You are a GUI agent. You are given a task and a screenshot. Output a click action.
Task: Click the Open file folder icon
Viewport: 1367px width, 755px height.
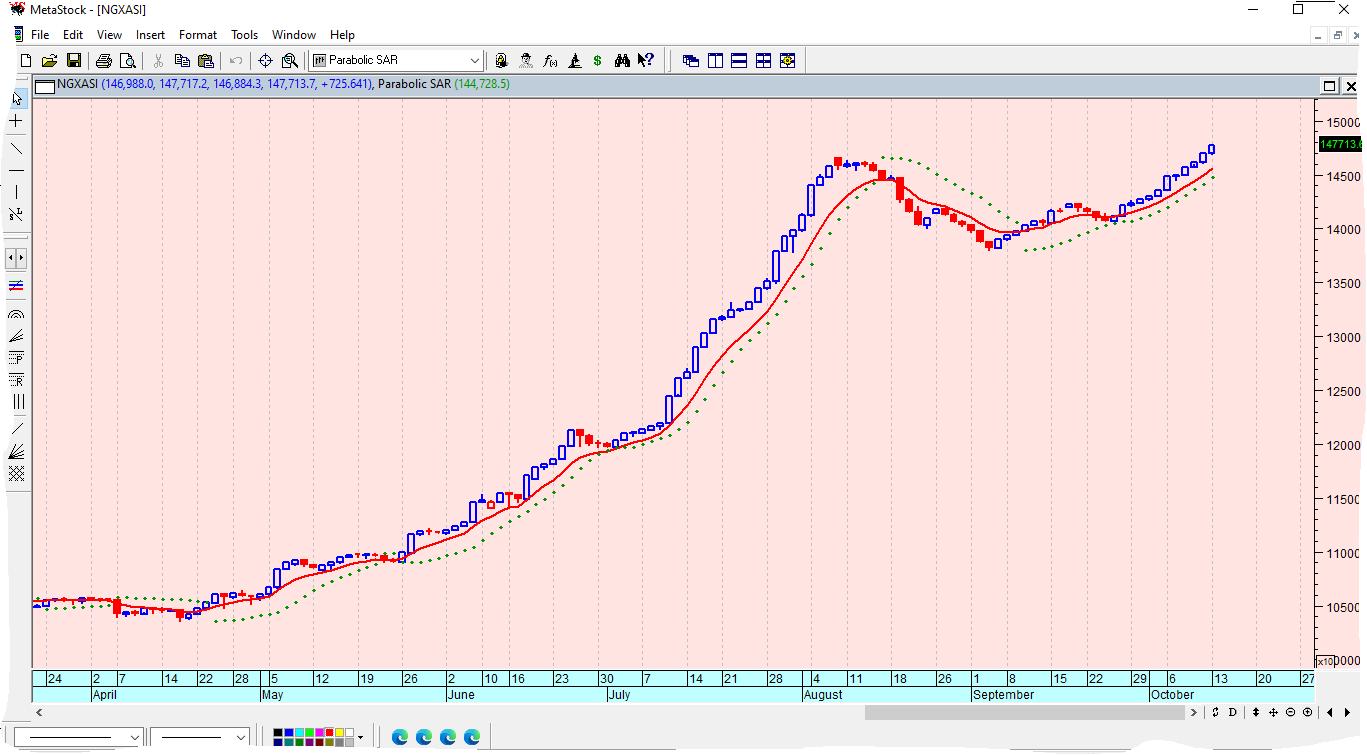coord(49,61)
